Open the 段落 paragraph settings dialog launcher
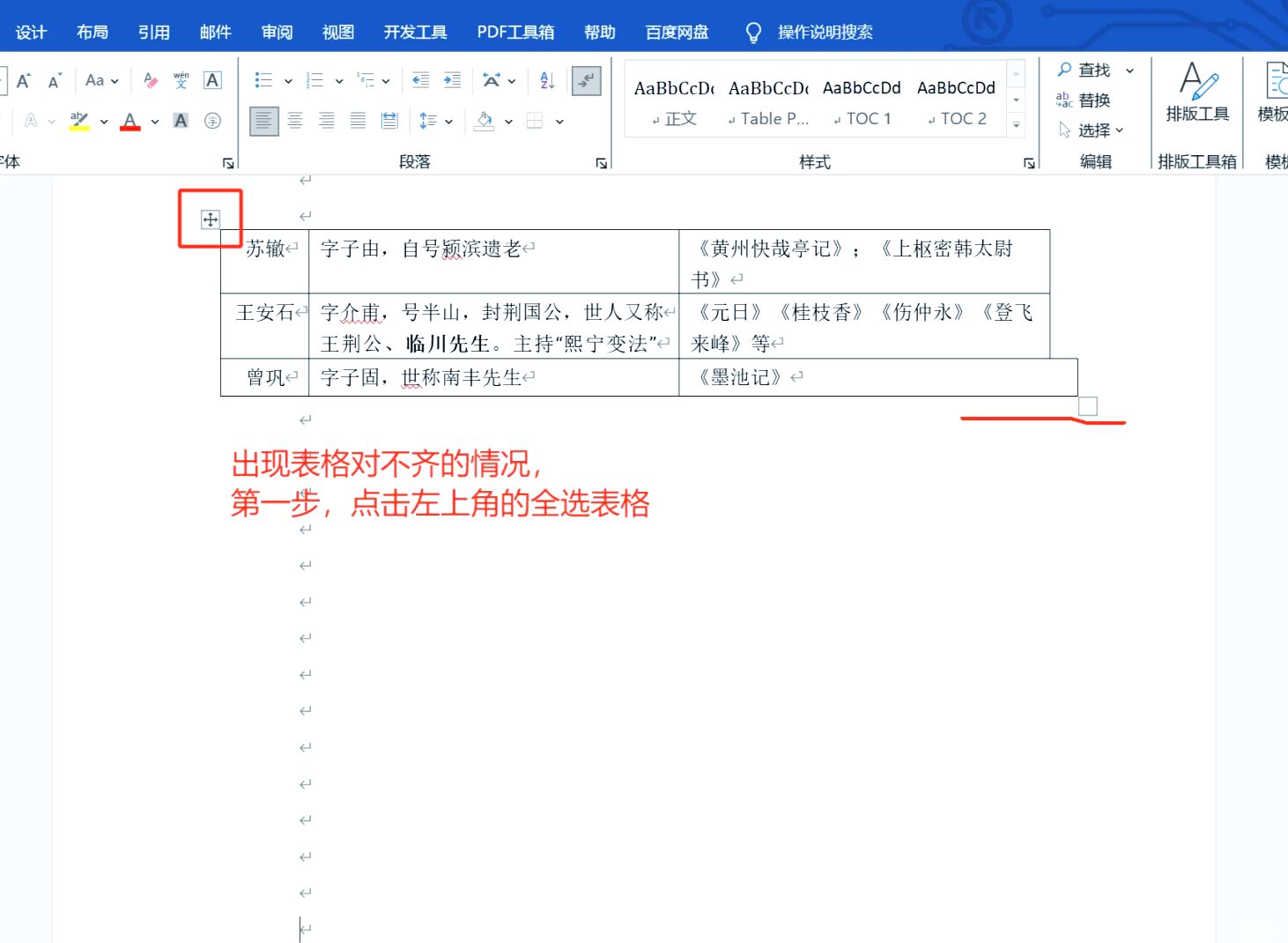The image size is (1288, 943). 602,163
